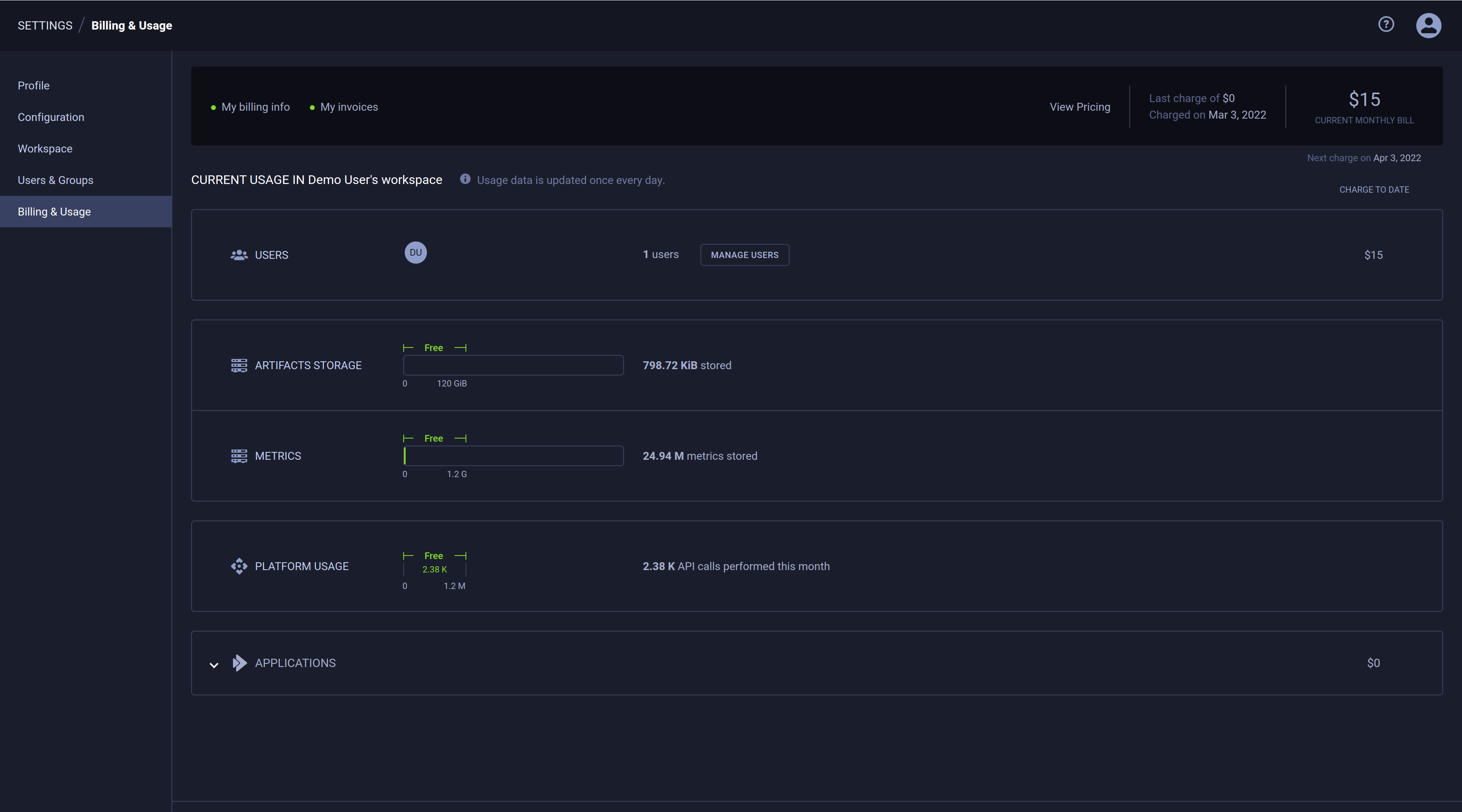Click the 1.2 M API limit label
The height and width of the screenshot is (812, 1462).
pos(454,586)
